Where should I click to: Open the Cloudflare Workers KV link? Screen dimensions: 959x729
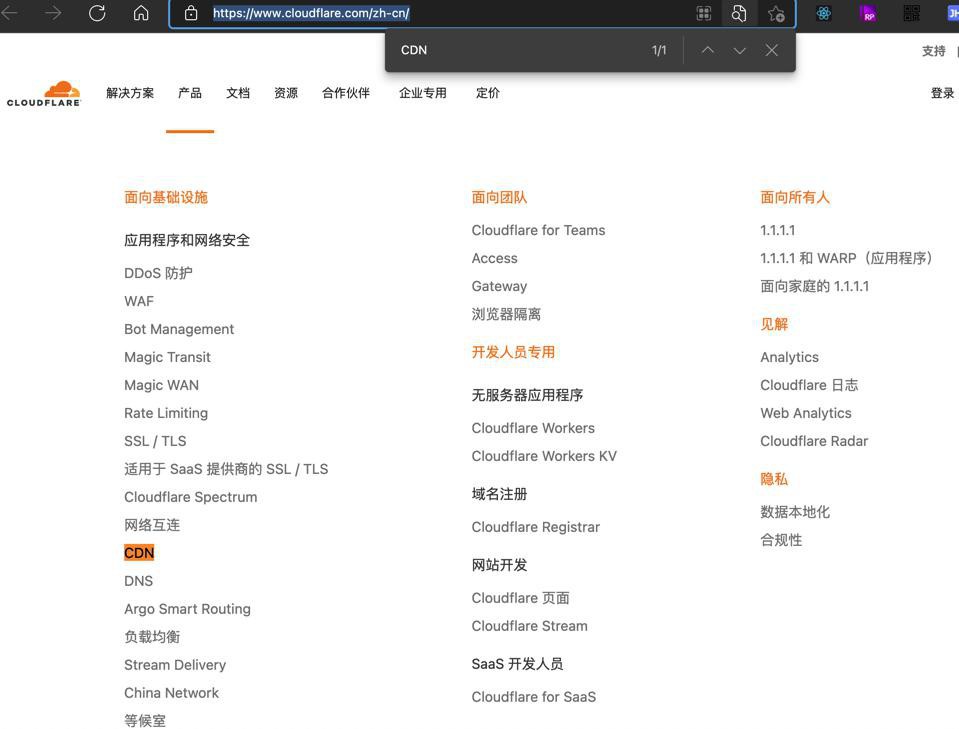pyautogui.click(x=544, y=456)
